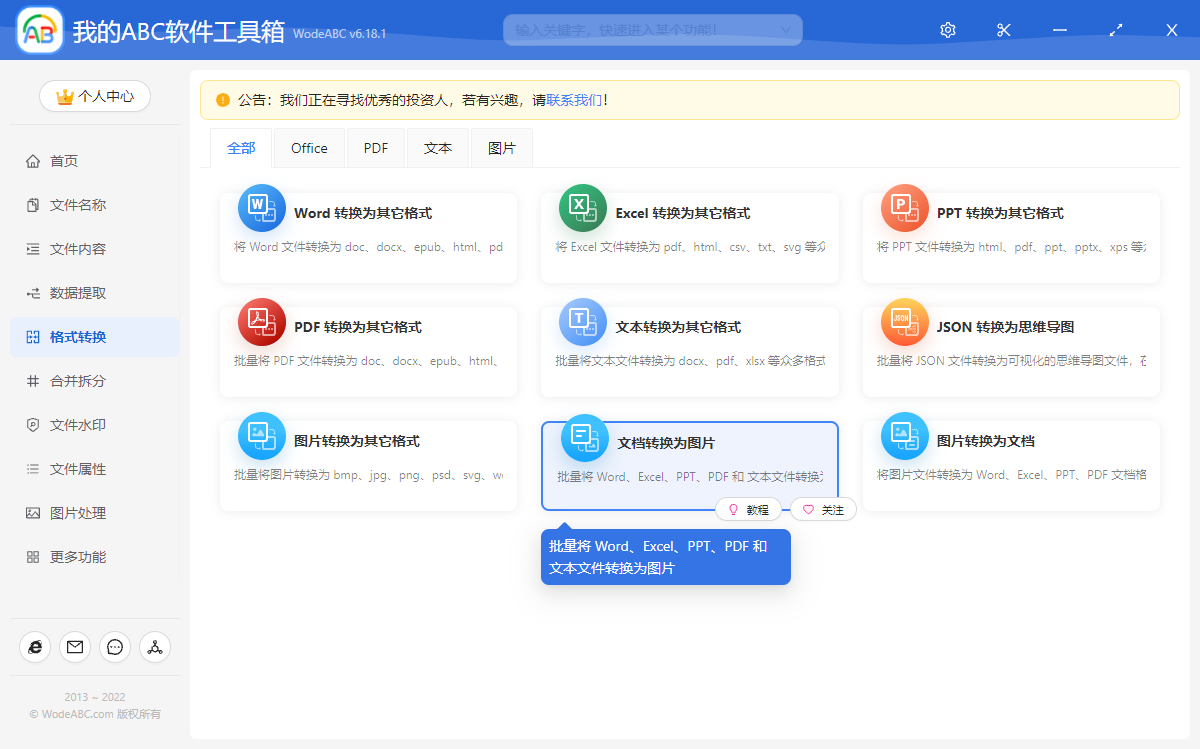This screenshot has height=749, width=1200.
Task: Click the chat bubble feedback icon
Action: pyautogui.click(x=115, y=647)
